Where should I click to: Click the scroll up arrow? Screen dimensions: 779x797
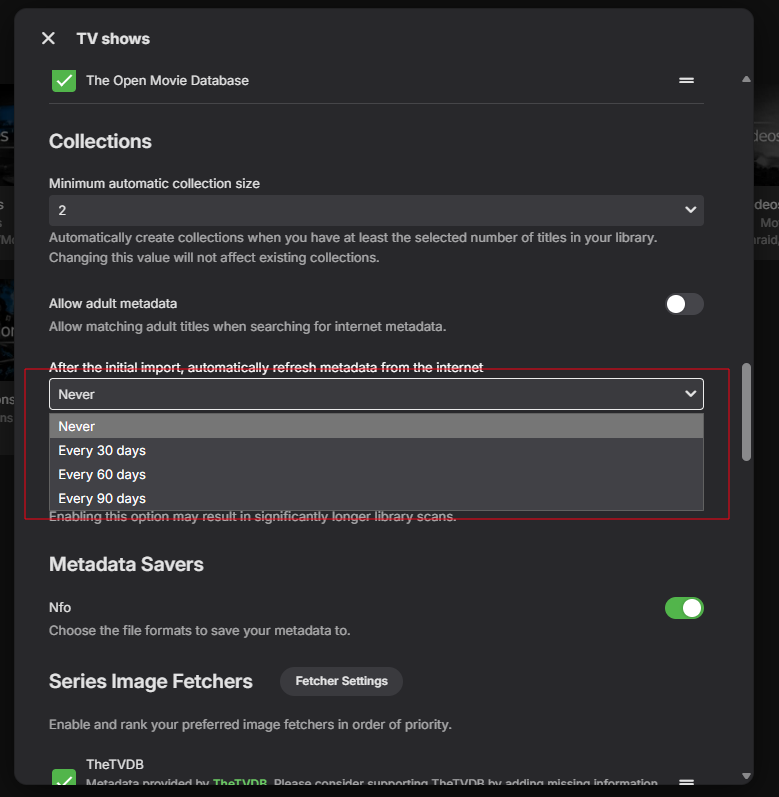[x=746, y=79]
